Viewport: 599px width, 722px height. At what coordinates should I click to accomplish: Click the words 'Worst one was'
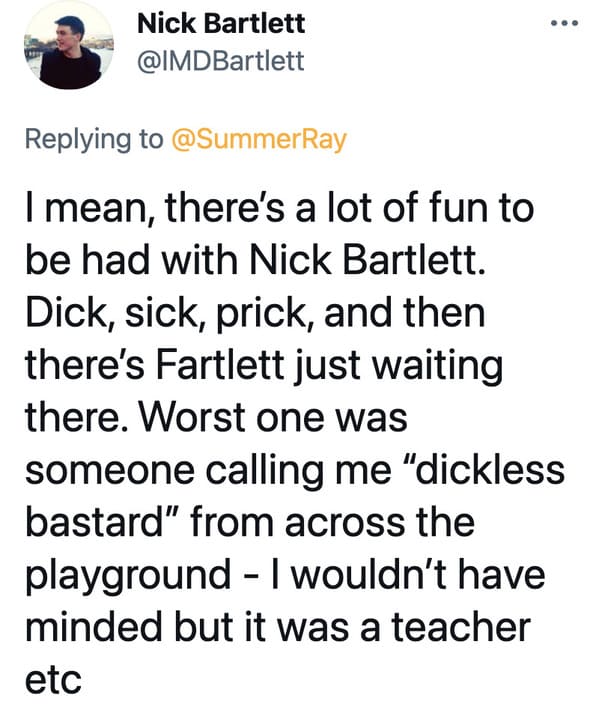pyautogui.click(x=273, y=418)
